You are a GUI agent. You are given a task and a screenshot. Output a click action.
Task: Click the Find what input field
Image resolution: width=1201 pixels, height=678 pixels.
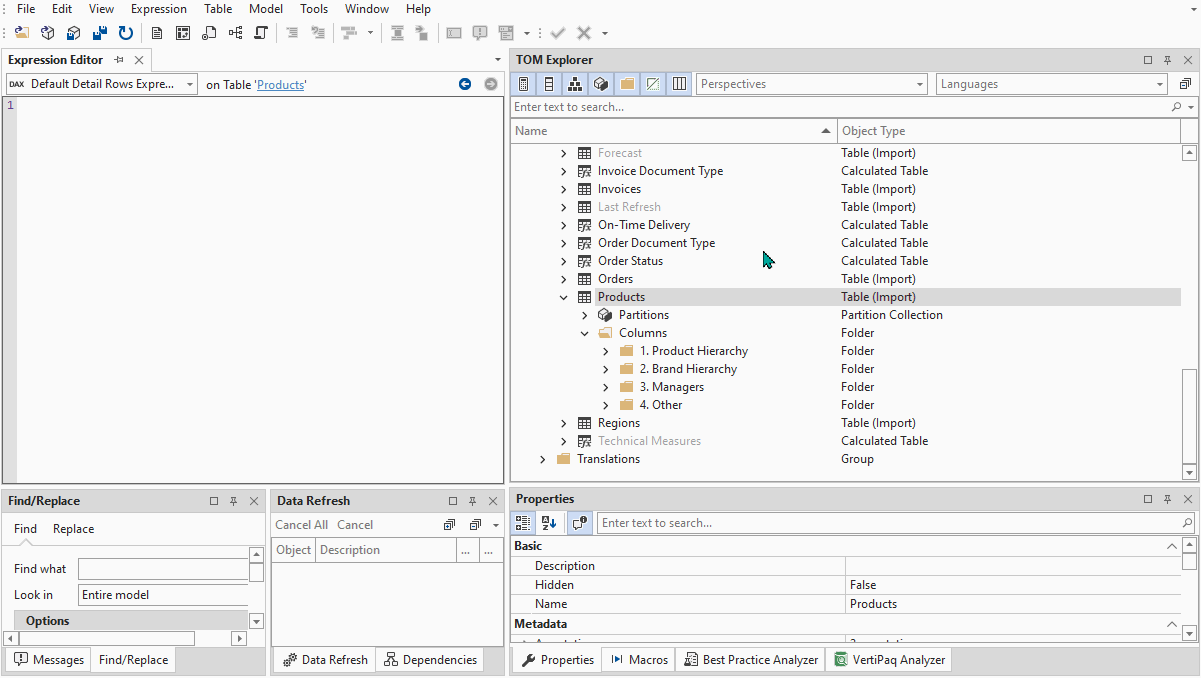click(x=162, y=568)
